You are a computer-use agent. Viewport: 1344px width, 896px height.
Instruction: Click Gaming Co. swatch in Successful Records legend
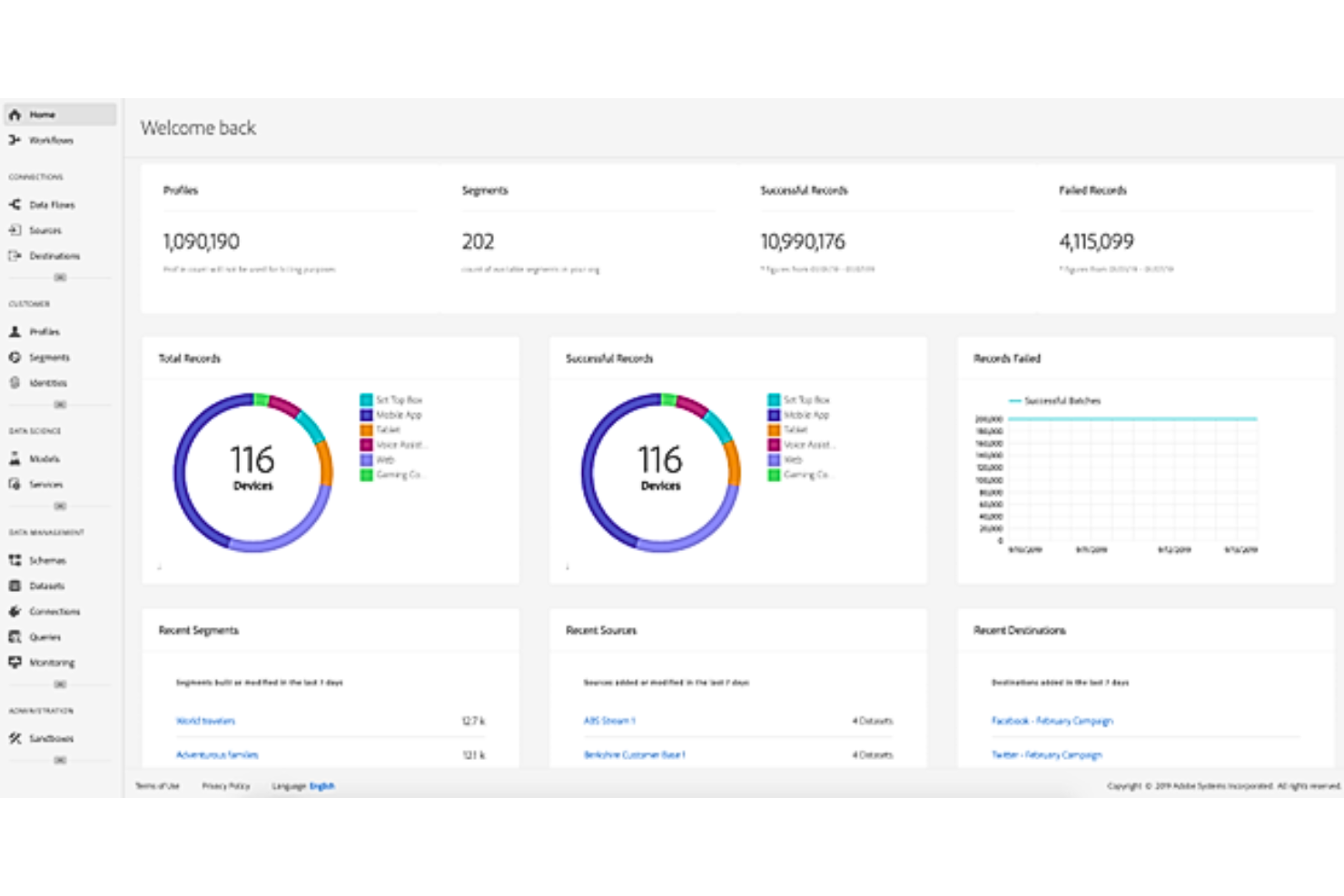[774, 475]
